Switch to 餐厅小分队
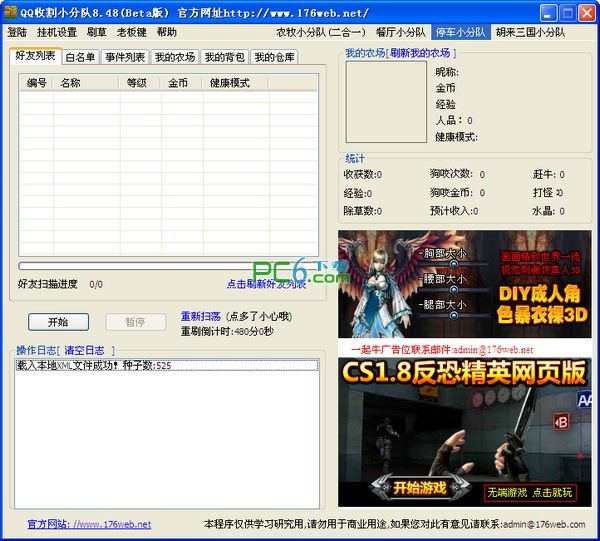Screen dimensions: 600x541 pyautogui.click(x=400, y=33)
